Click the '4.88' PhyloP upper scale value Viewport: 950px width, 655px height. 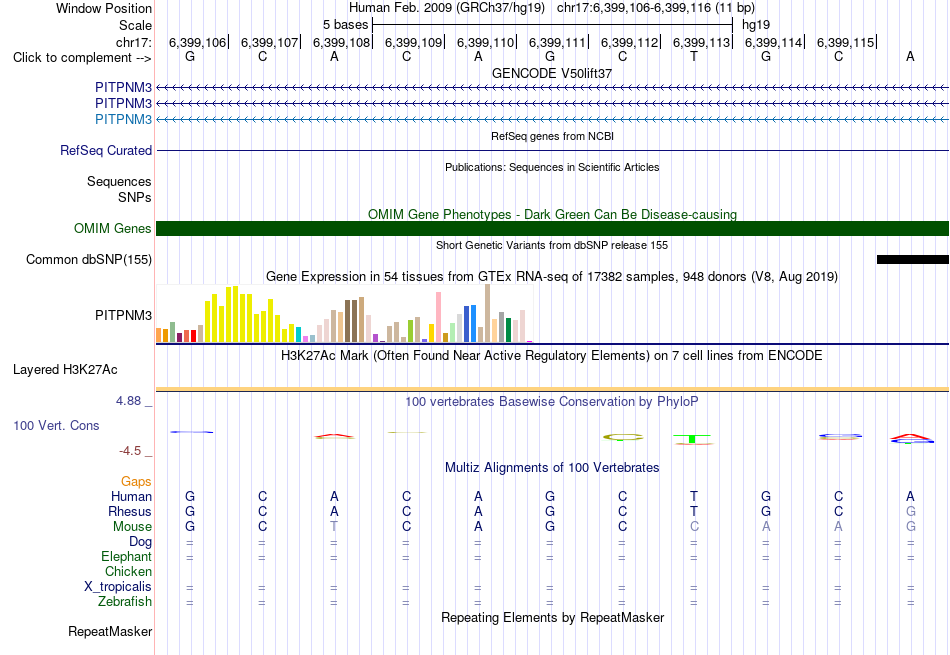128,401
